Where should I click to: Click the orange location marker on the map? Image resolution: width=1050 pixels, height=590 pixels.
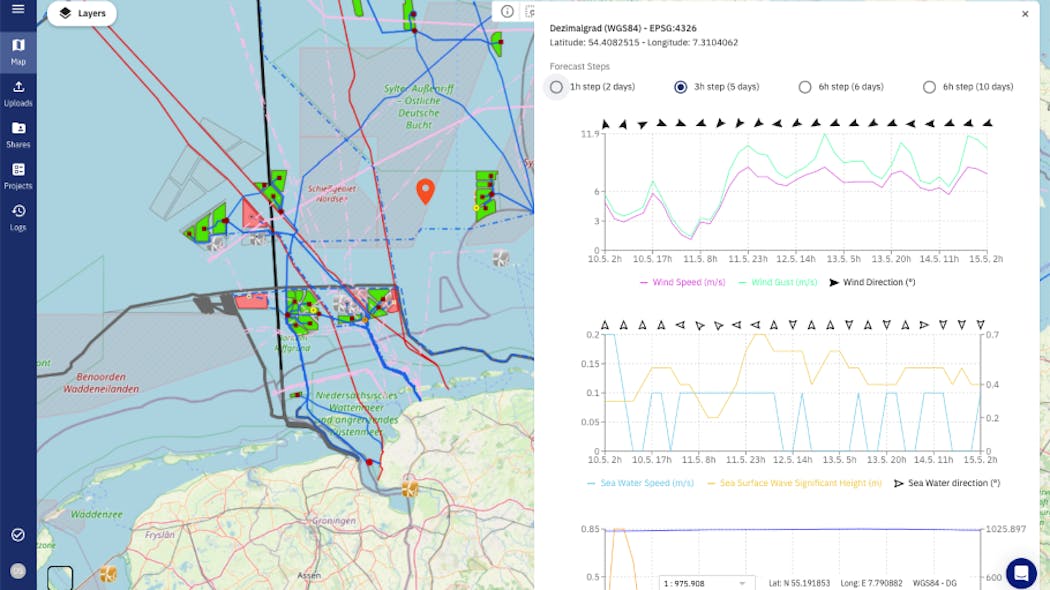424,188
